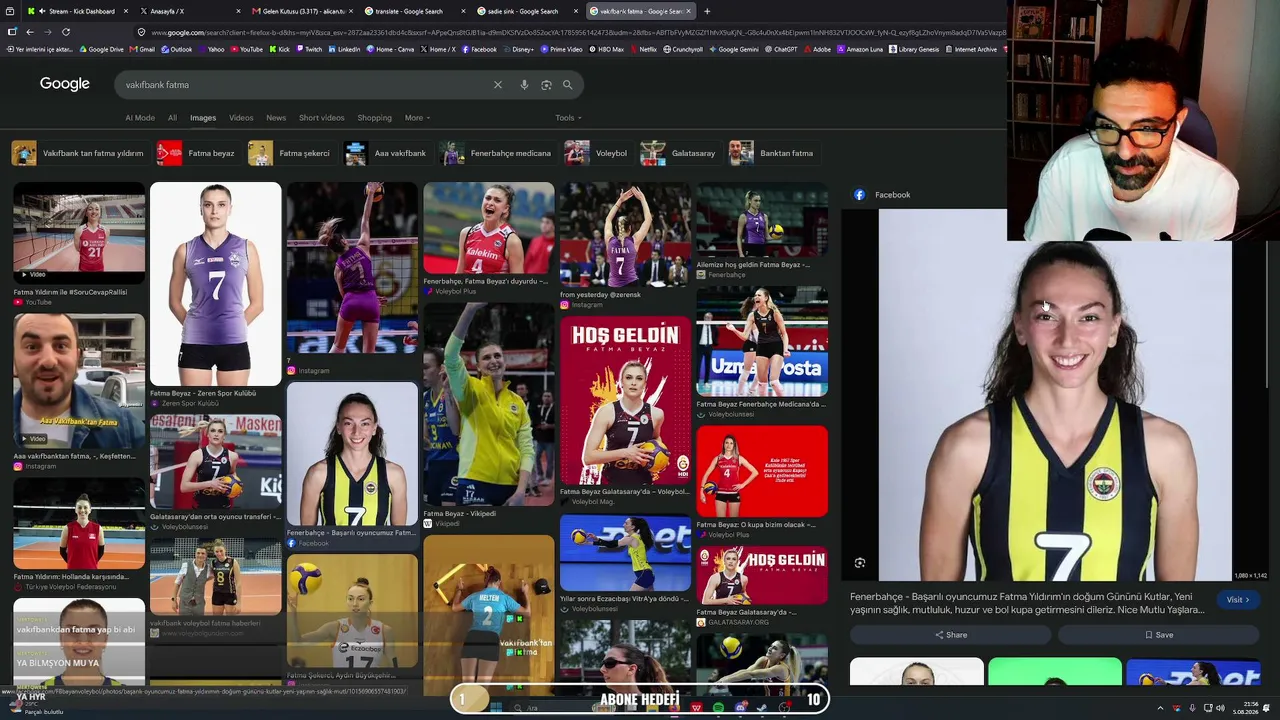Open the ChatGPT bookmark
This screenshot has height=720, width=1280.
click(x=781, y=49)
